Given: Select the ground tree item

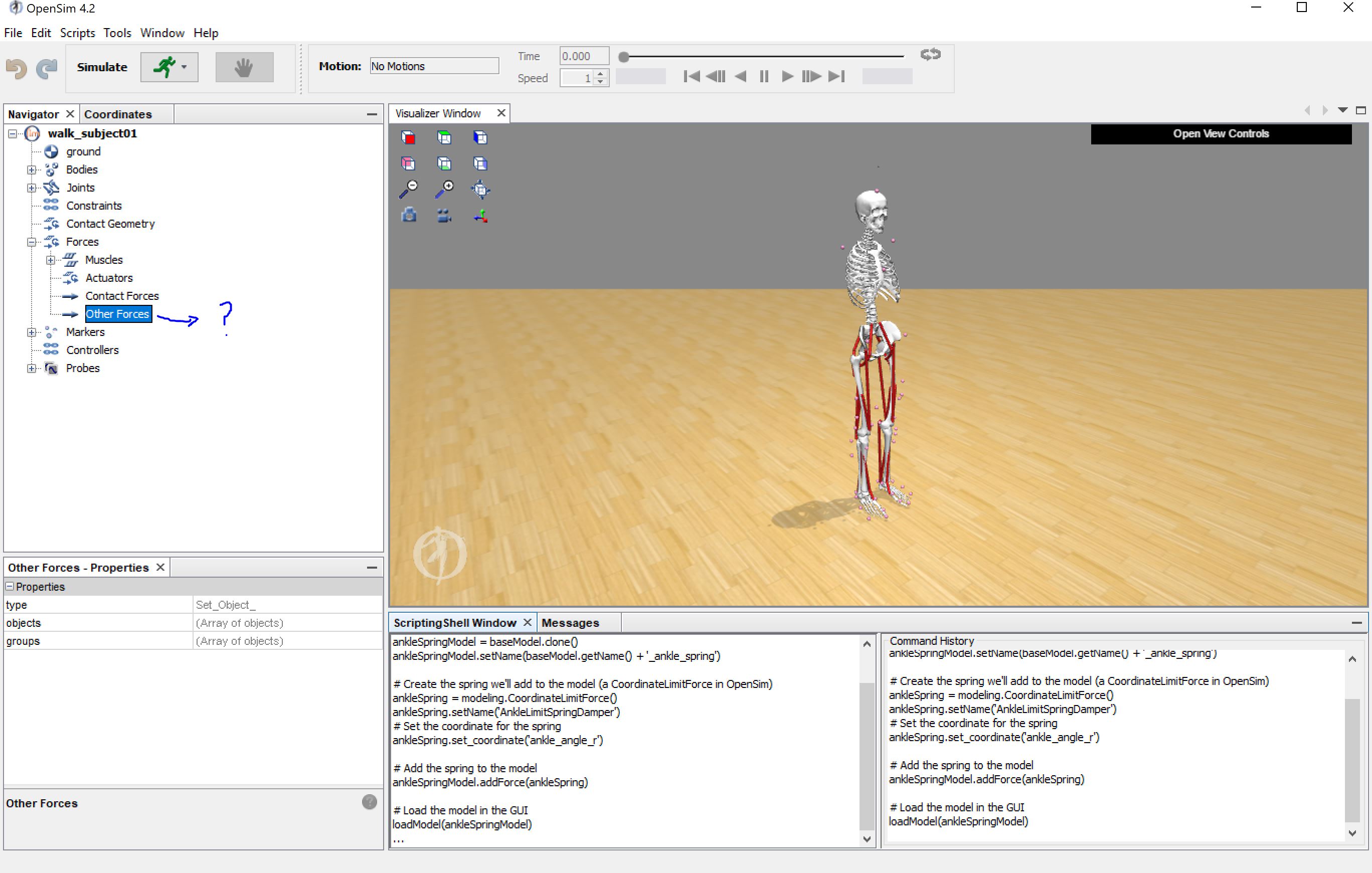Looking at the screenshot, I should point(83,151).
